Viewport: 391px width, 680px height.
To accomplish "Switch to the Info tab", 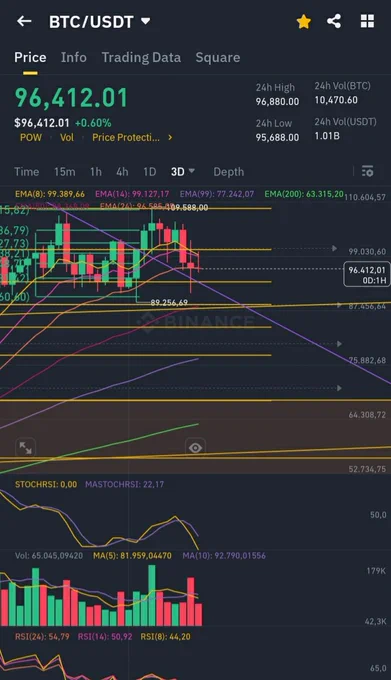I will click(x=73, y=57).
